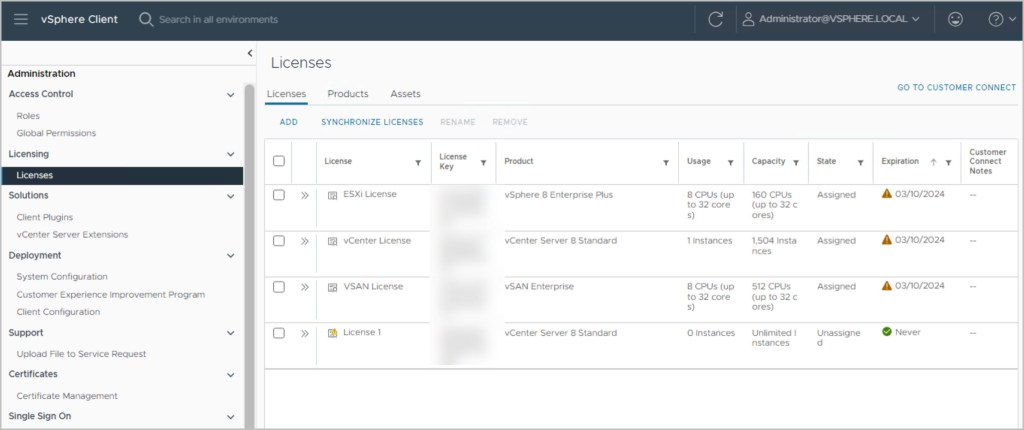Click Go To Customer Connect link
This screenshot has height=430, width=1024.
click(x=956, y=88)
